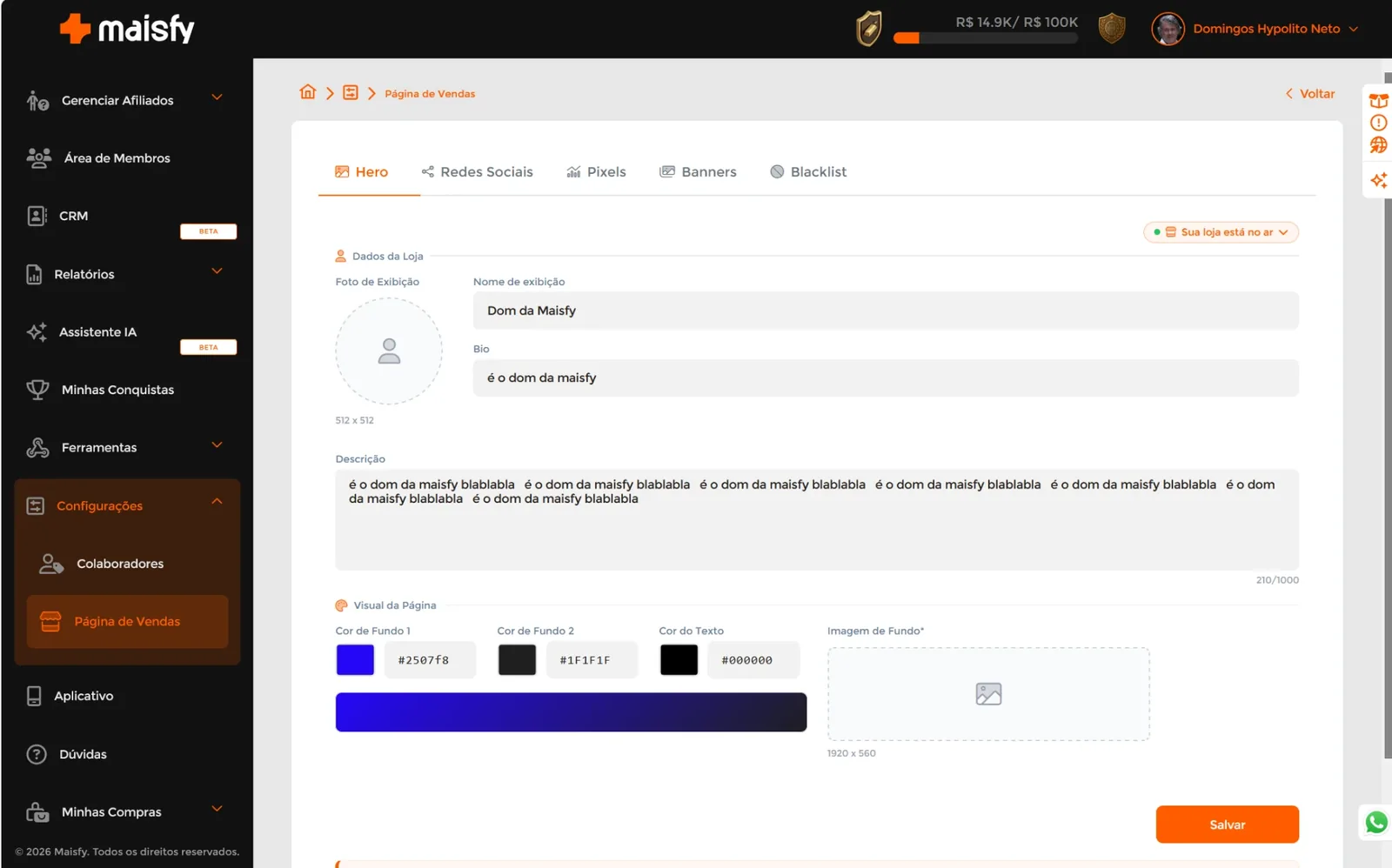The image size is (1392, 868).
Task: Click Voltar to go back
Action: coord(1309,94)
